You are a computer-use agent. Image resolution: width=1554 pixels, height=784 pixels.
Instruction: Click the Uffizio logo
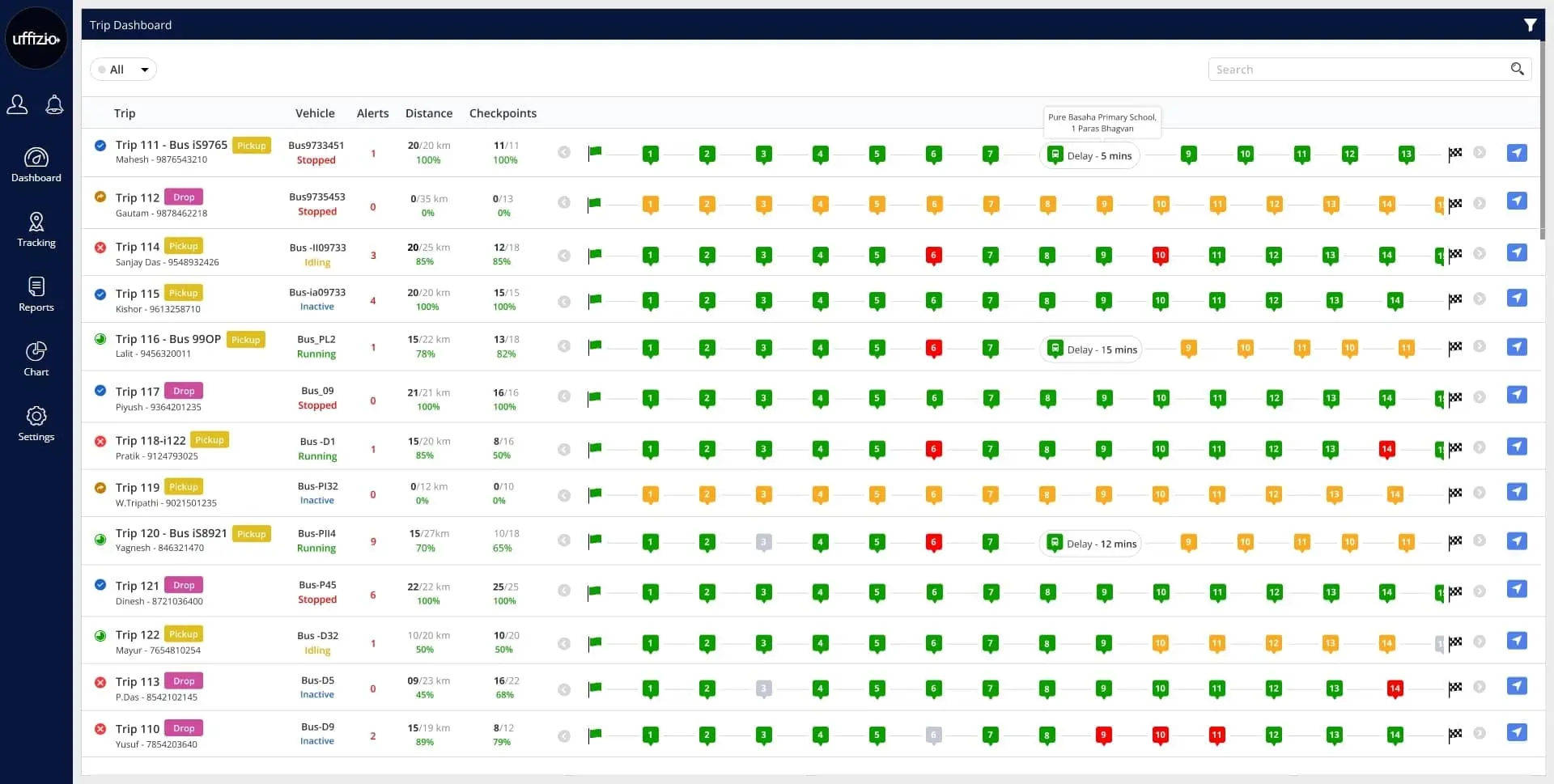click(36, 38)
